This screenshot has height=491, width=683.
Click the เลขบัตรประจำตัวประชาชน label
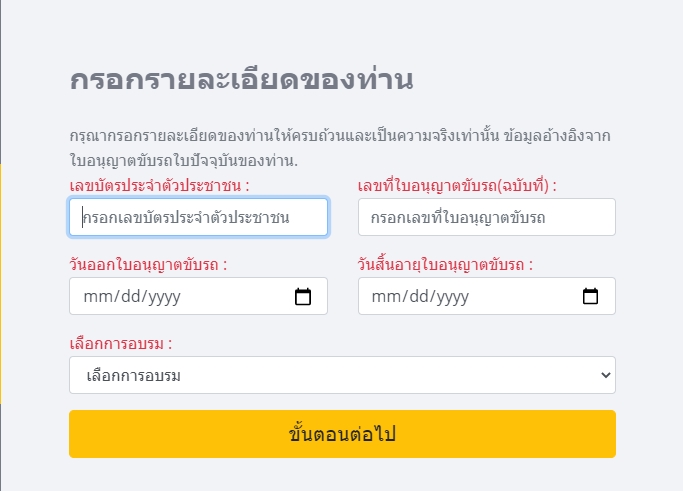159,186
